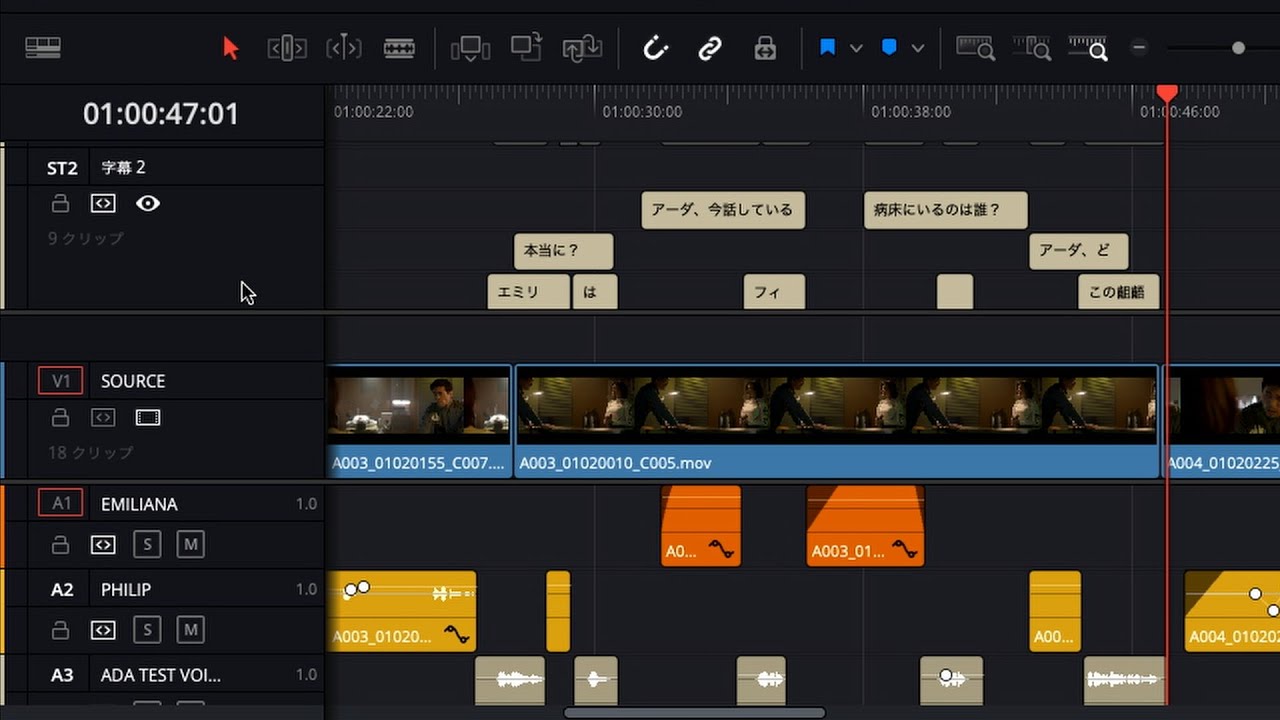
Task: Click the Full Extent Zoom icon
Action: [975, 48]
